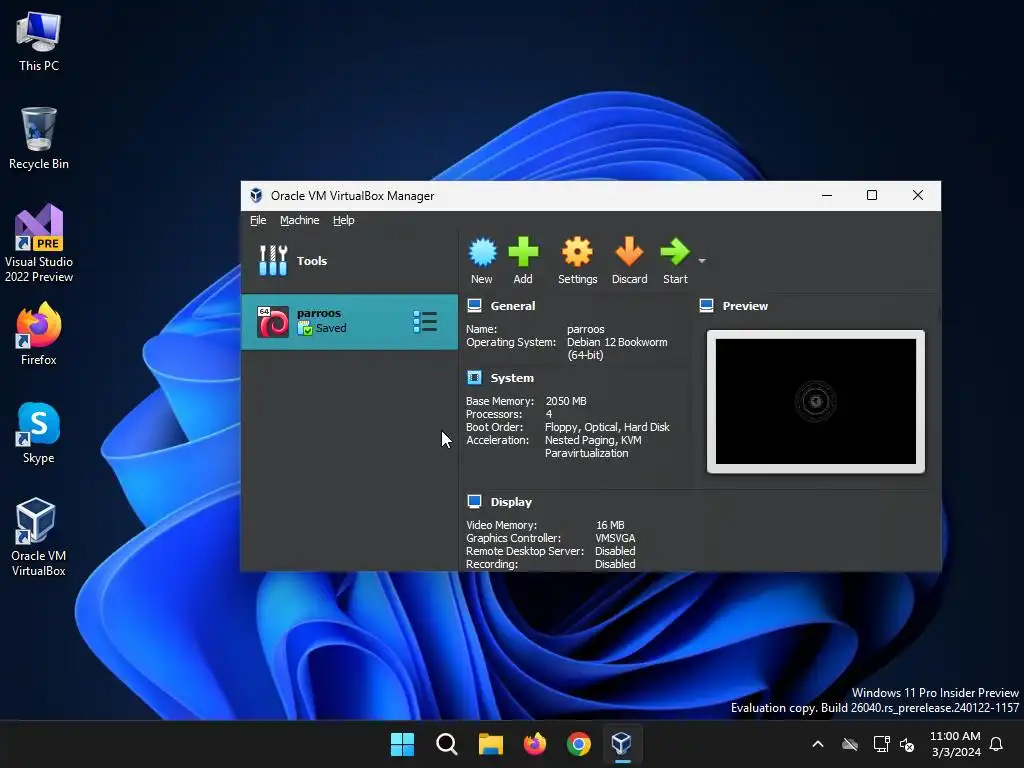Launch Chrome from the taskbar
The image size is (1024, 768).
click(x=579, y=744)
